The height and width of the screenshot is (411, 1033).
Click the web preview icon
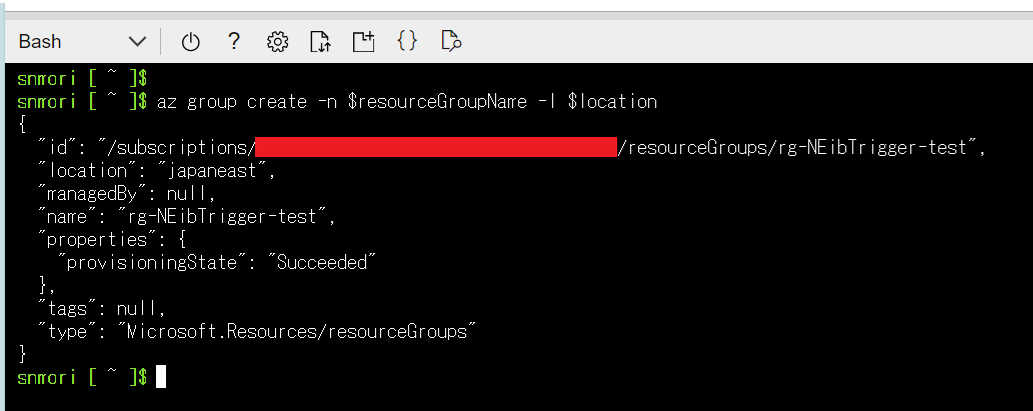[450, 41]
